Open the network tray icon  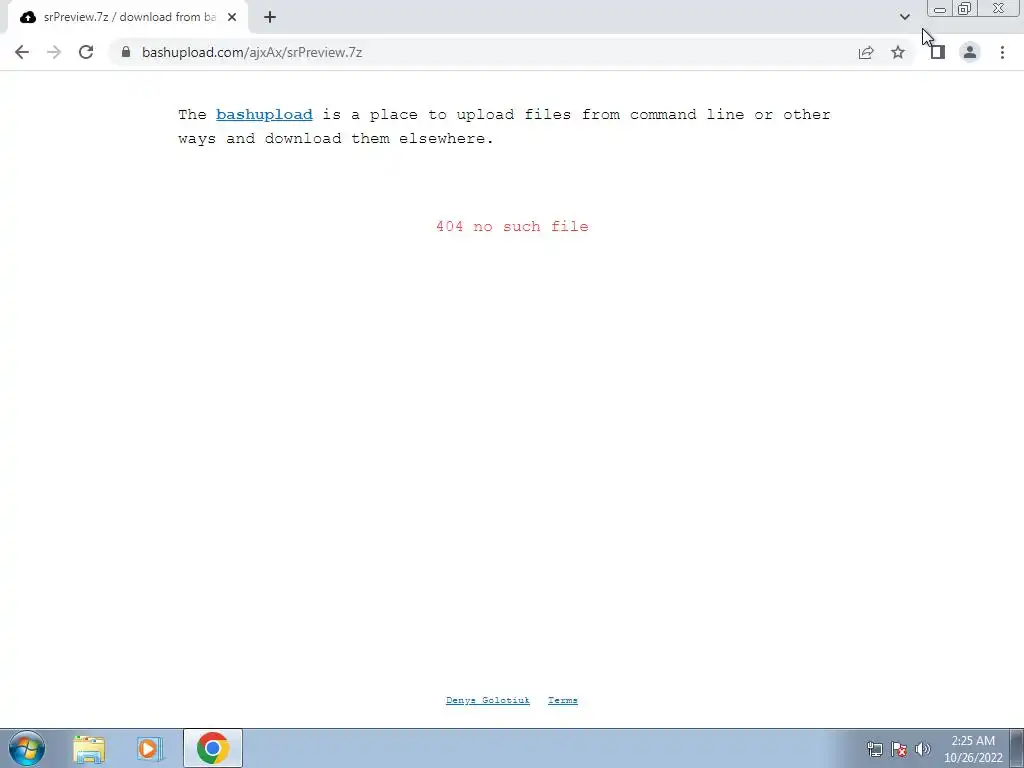tap(874, 749)
